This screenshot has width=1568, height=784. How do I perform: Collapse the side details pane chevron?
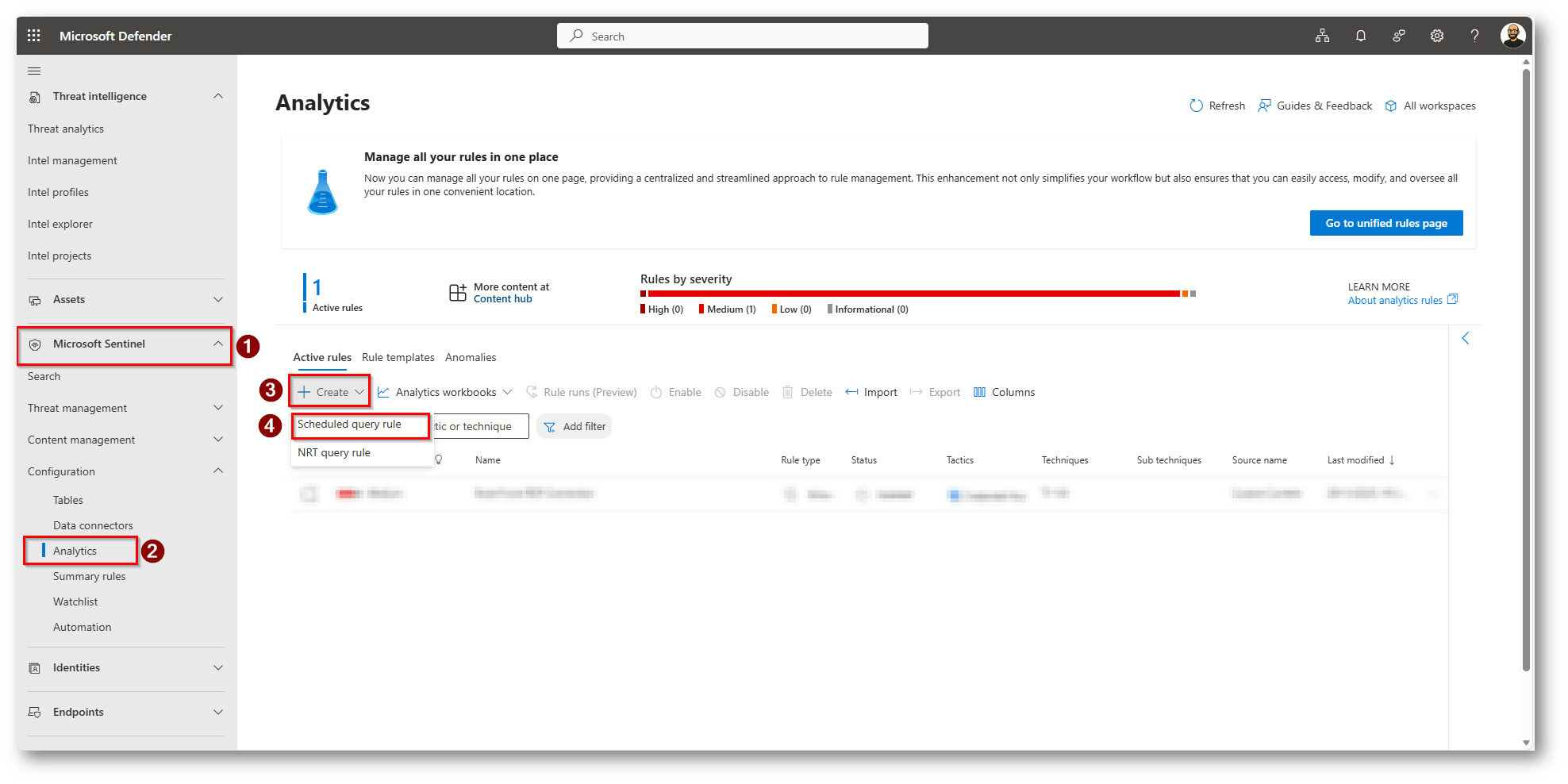tap(1466, 338)
